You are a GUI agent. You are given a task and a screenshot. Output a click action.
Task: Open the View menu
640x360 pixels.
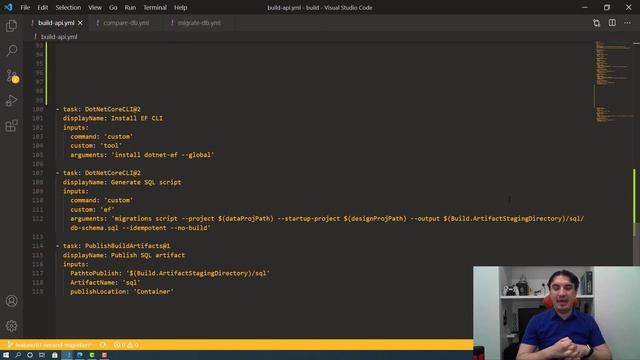pyautogui.click(x=95, y=7)
